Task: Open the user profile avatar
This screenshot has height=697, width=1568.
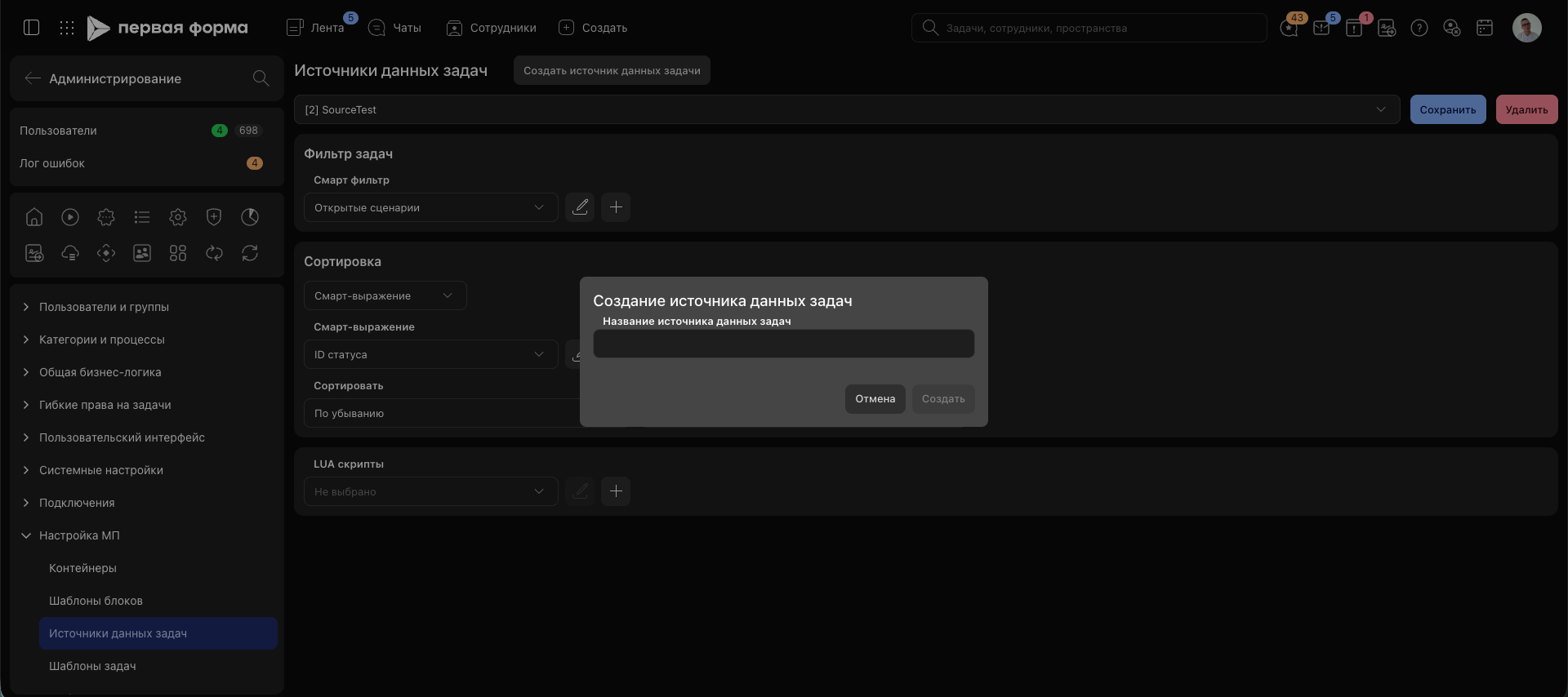Action: (1527, 28)
